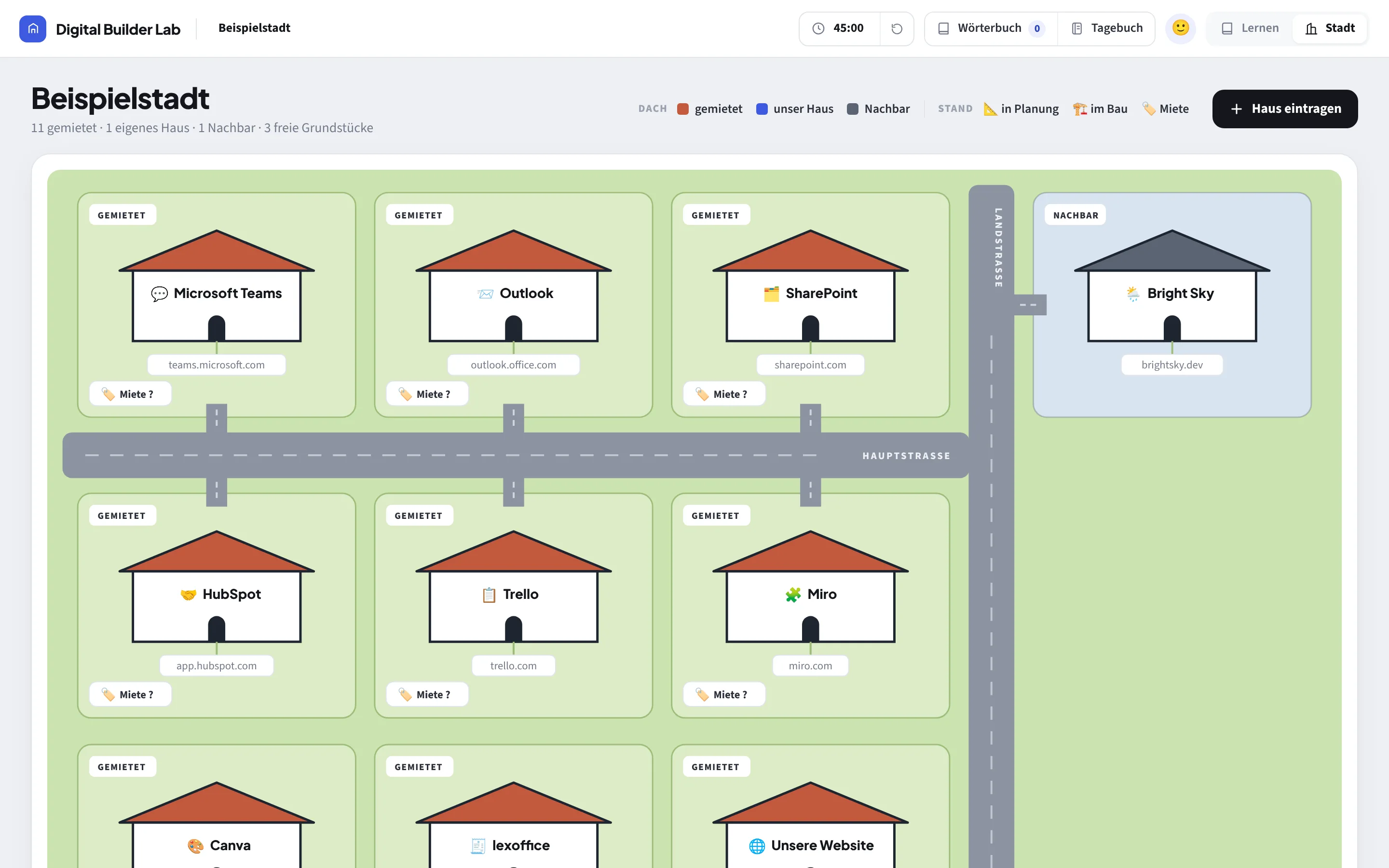Click the NACHBAR badge on Bright Sky plot
This screenshot has width=1389, height=868.
click(x=1075, y=215)
